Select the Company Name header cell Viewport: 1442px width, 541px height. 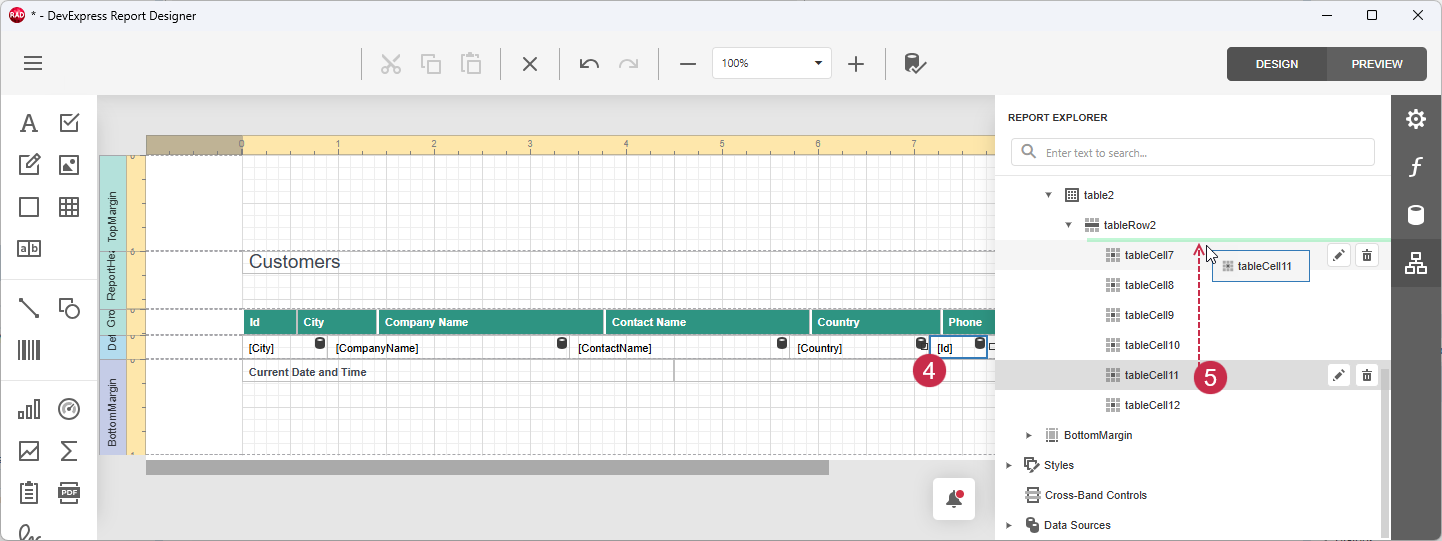point(491,322)
